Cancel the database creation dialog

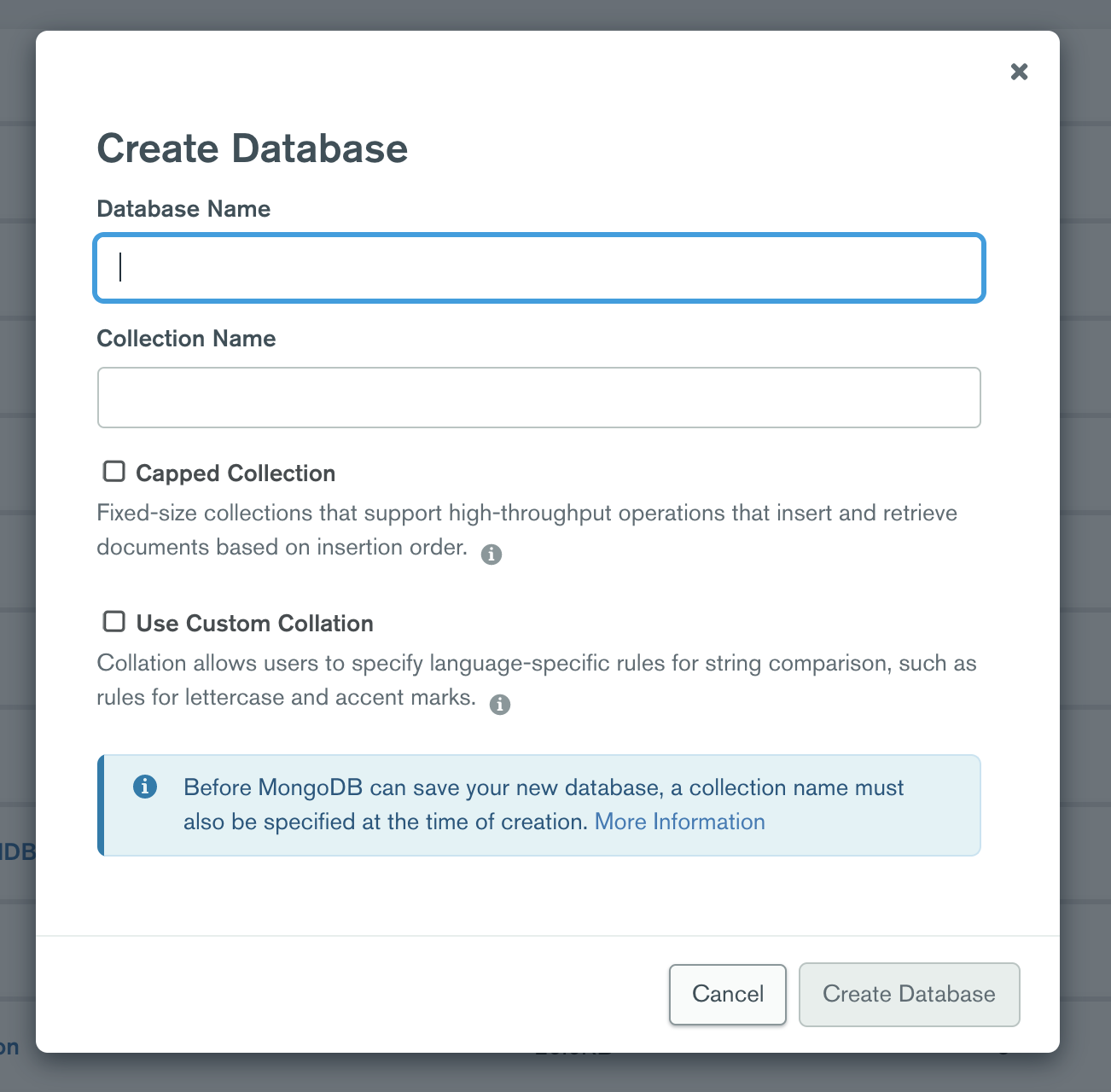pyautogui.click(x=728, y=995)
